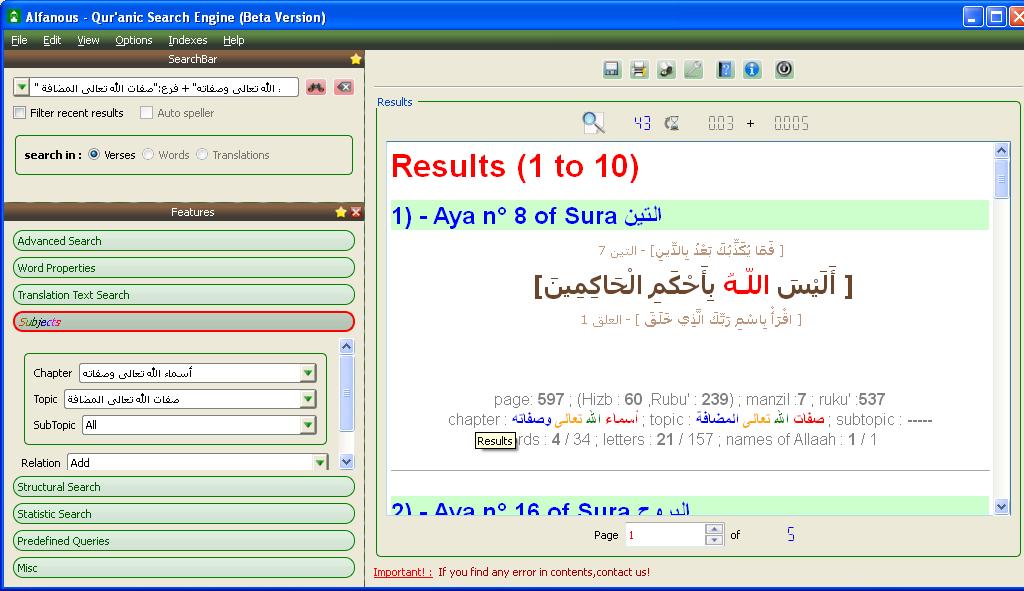The image size is (1024, 591).
Task: Open the SubTopic dropdown
Action: pos(308,425)
